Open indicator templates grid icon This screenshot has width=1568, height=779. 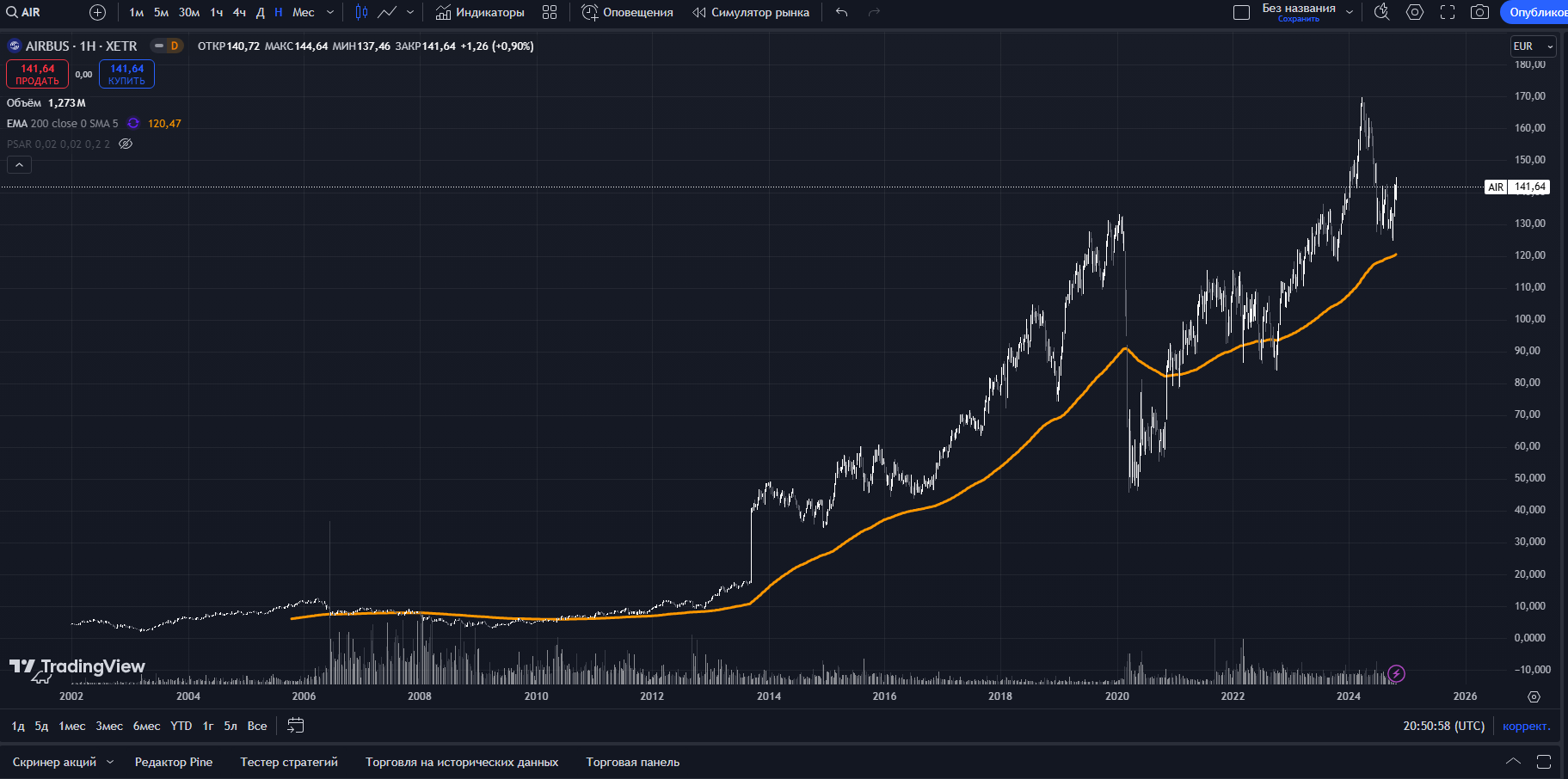click(550, 12)
